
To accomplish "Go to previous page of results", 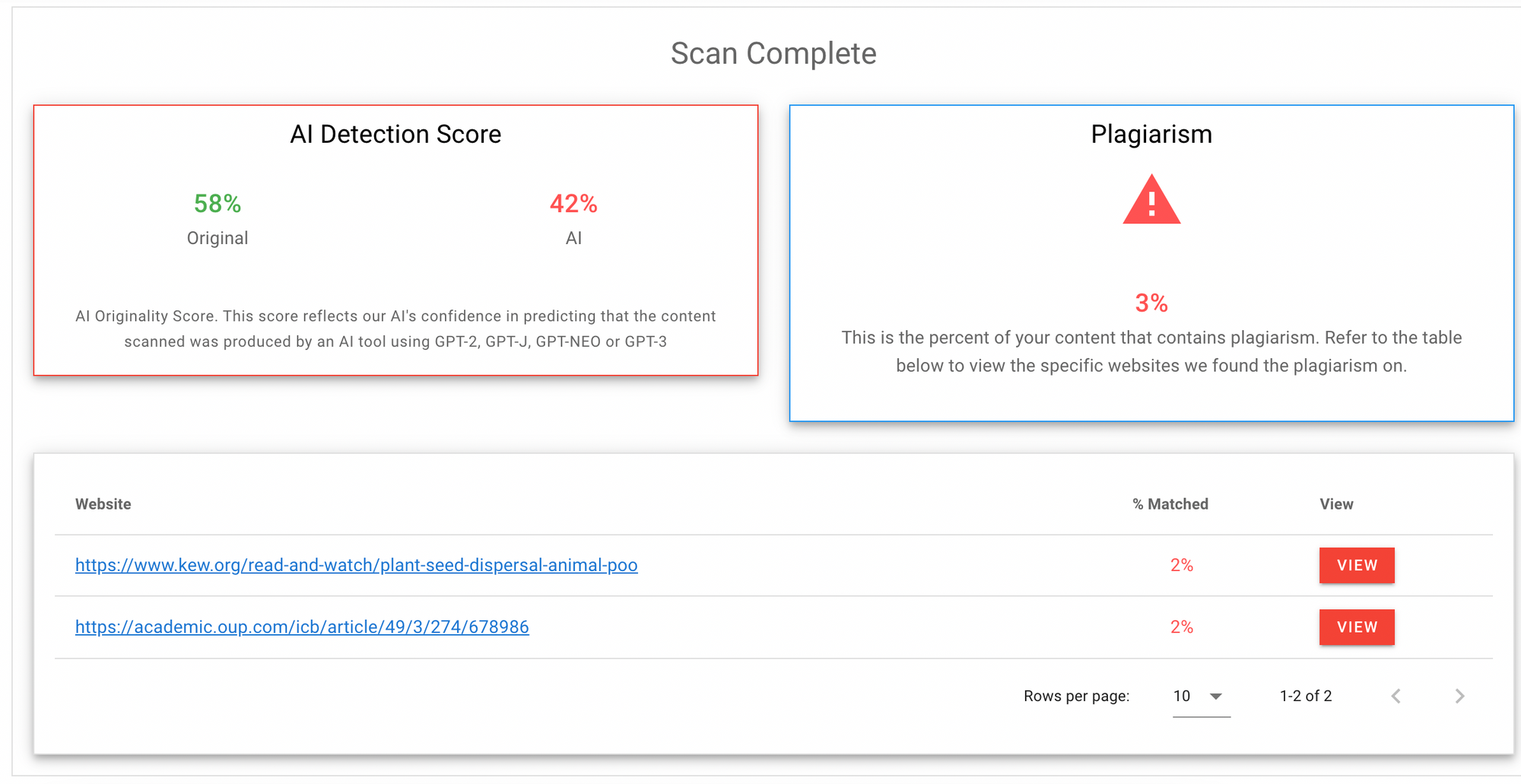I will tap(1396, 696).
